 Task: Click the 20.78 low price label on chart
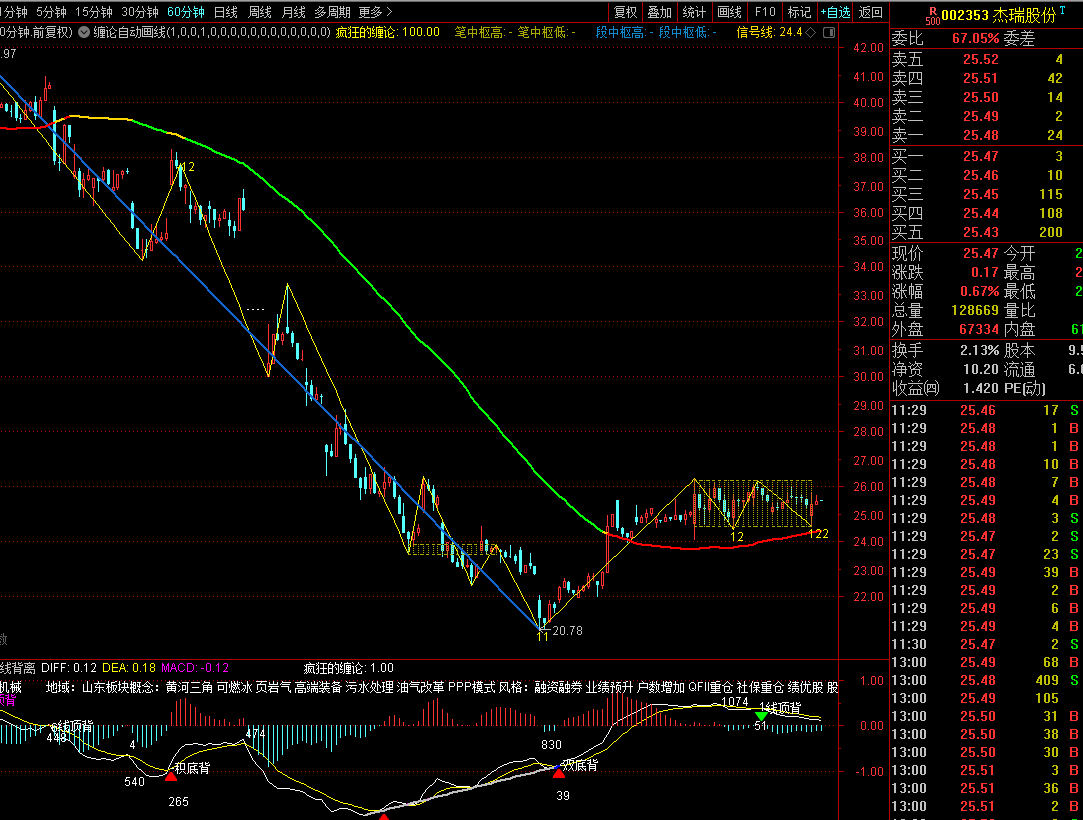click(x=567, y=631)
